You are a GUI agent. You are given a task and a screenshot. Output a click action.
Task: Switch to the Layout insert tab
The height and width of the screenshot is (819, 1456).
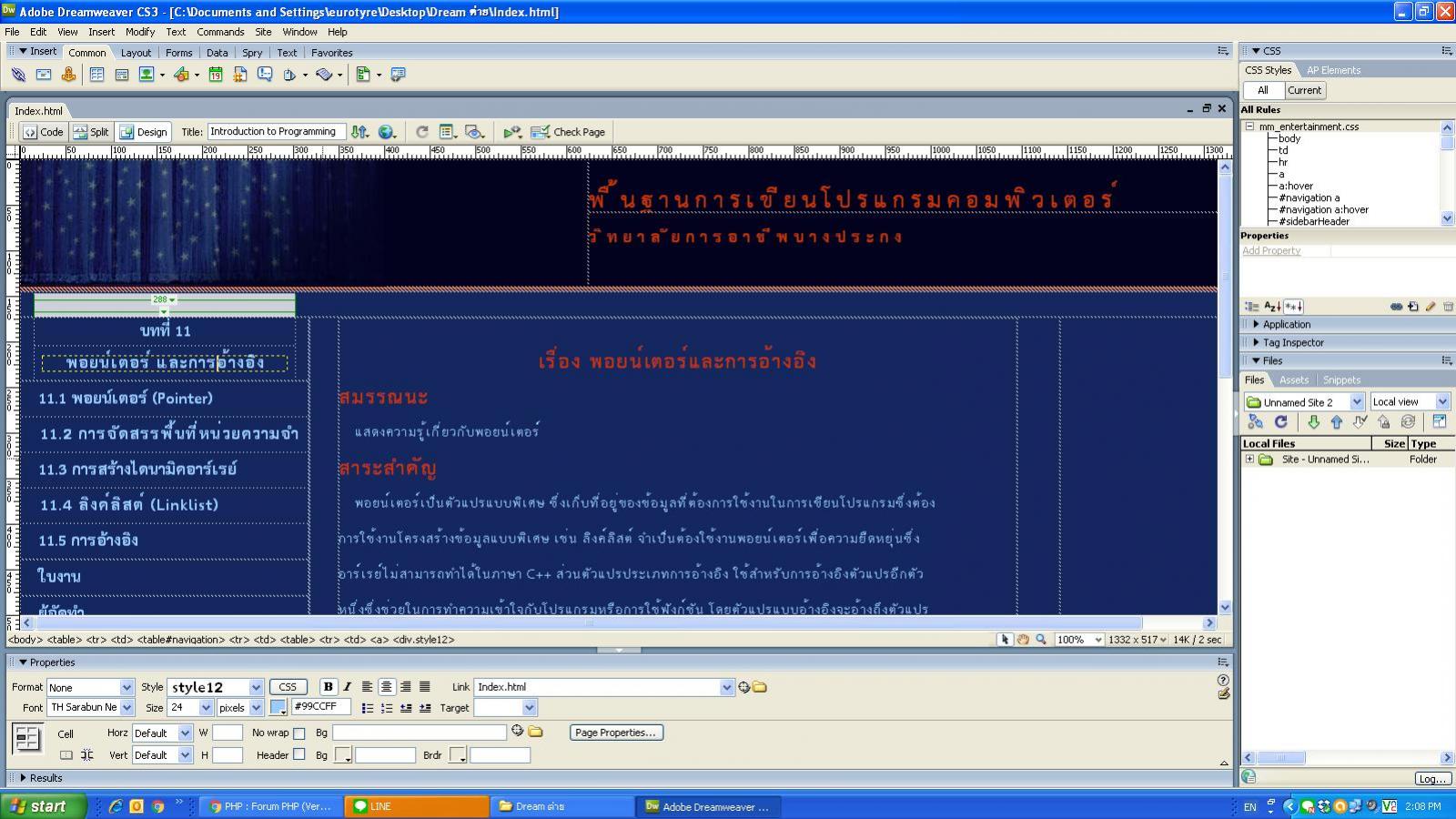pos(136,53)
